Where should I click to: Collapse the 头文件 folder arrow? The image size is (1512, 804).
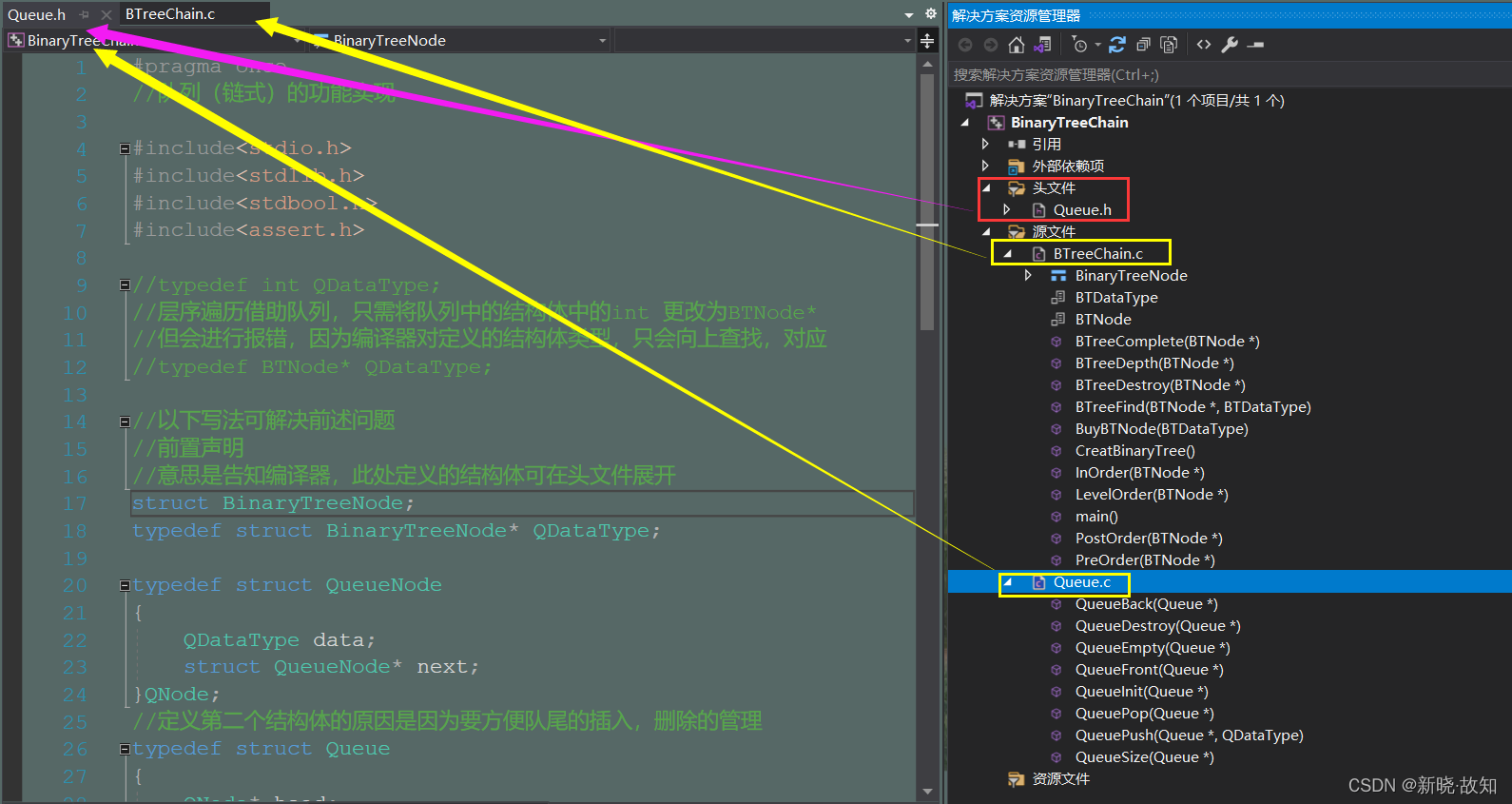[x=987, y=188]
